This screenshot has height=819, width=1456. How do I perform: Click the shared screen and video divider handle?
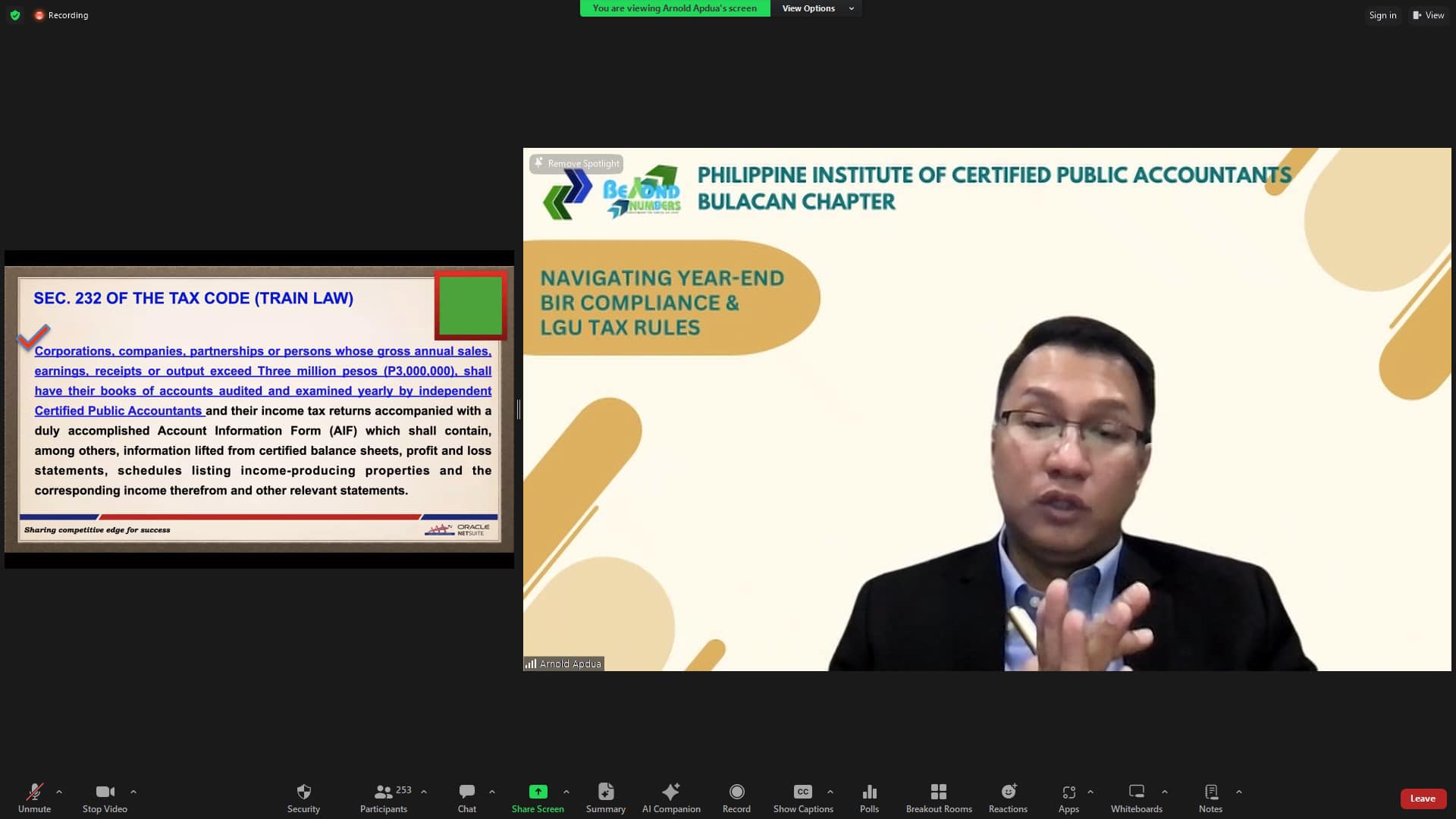pos(519,409)
